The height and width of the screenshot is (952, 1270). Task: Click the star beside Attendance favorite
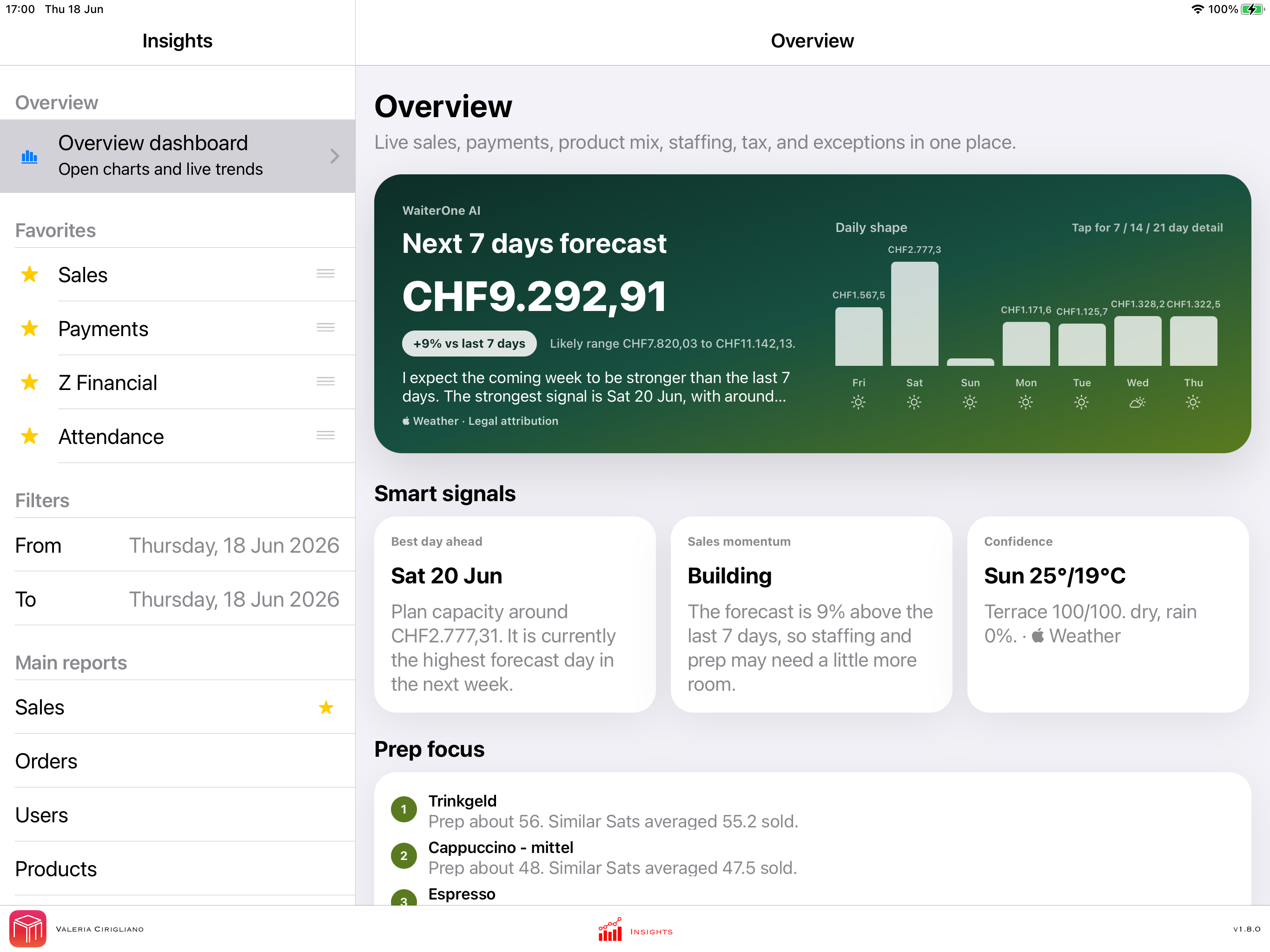coord(29,437)
